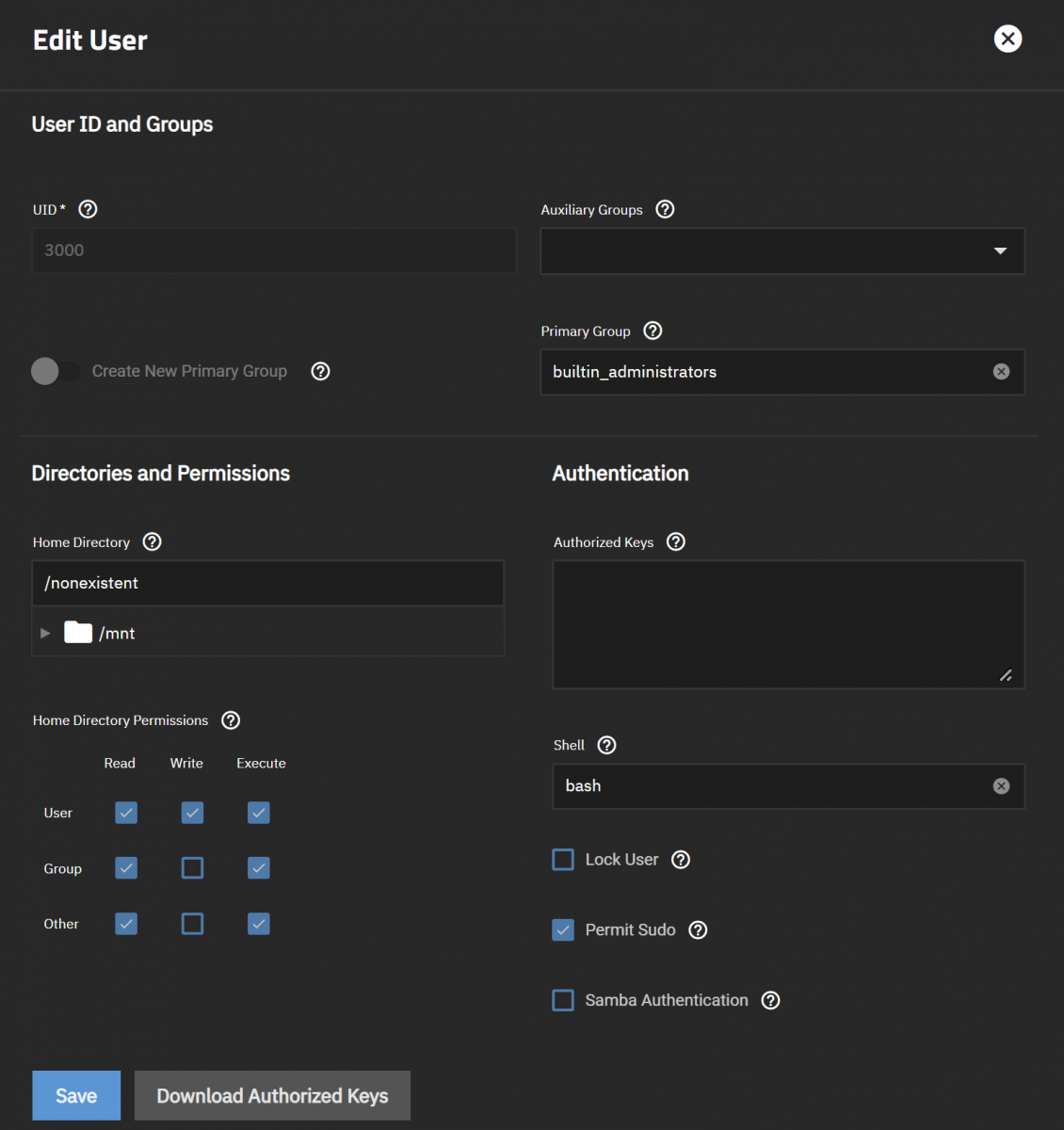Enable Group Write permission
This screenshot has height=1130, width=1064.
click(x=192, y=868)
